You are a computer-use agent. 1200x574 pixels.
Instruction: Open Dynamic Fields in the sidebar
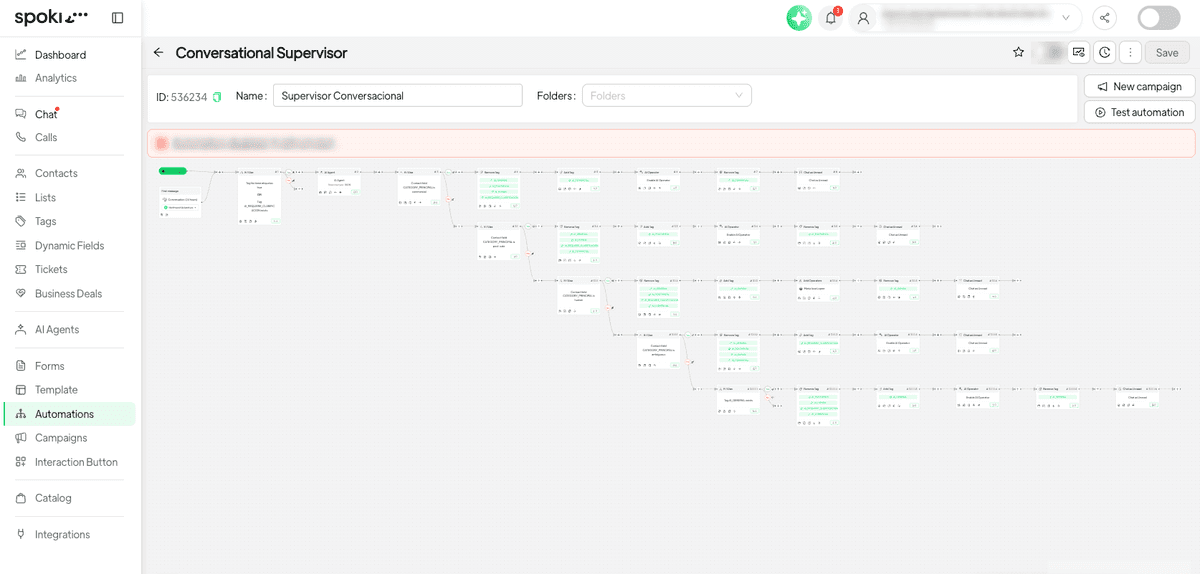tap(68, 245)
